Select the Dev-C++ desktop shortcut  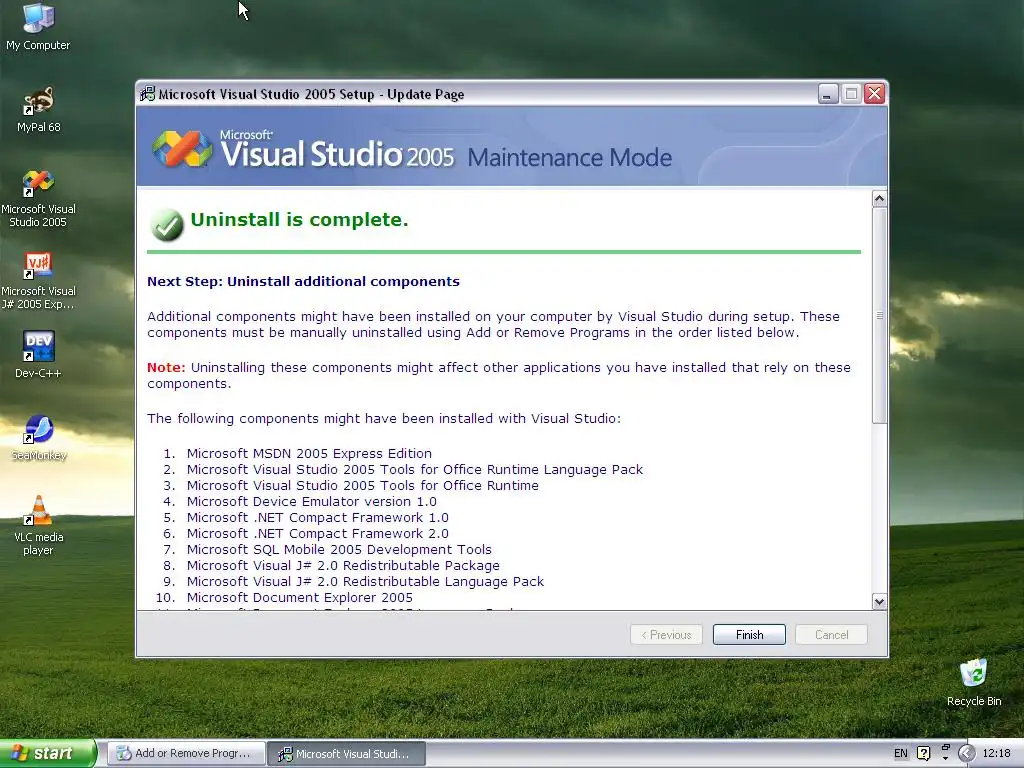click(39, 355)
